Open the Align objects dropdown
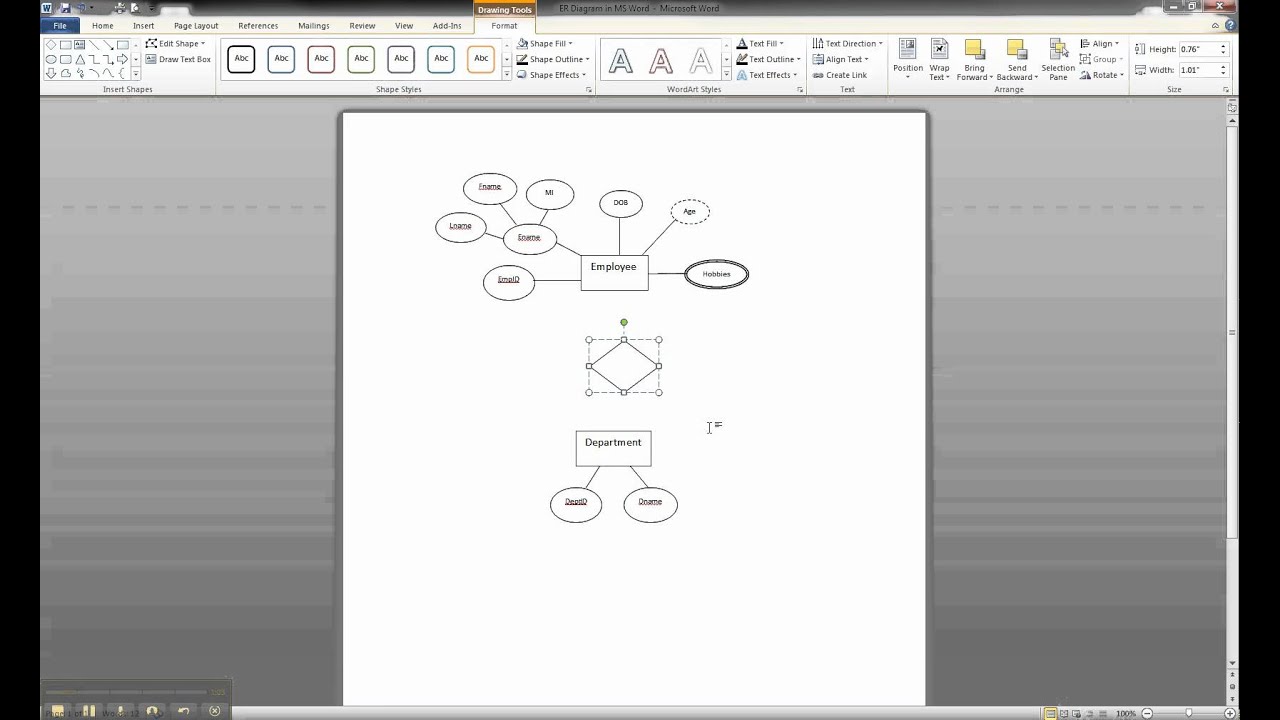The image size is (1280, 720). point(1100,44)
